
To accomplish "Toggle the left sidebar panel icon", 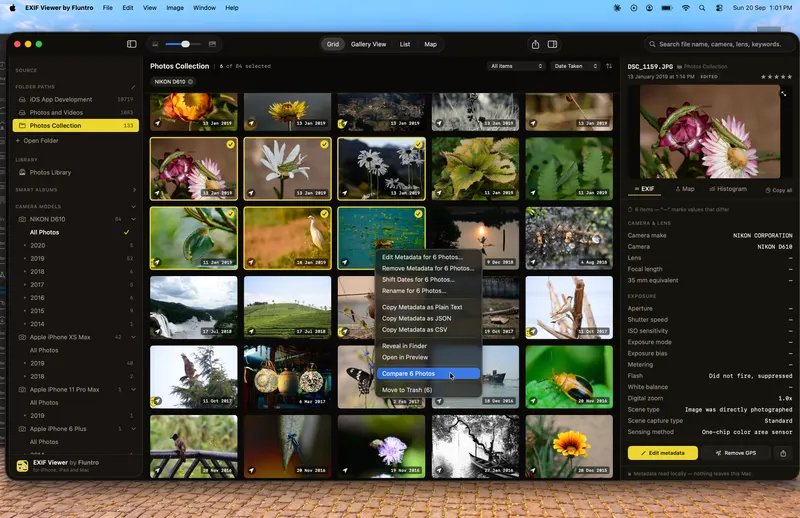I will pos(132,44).
